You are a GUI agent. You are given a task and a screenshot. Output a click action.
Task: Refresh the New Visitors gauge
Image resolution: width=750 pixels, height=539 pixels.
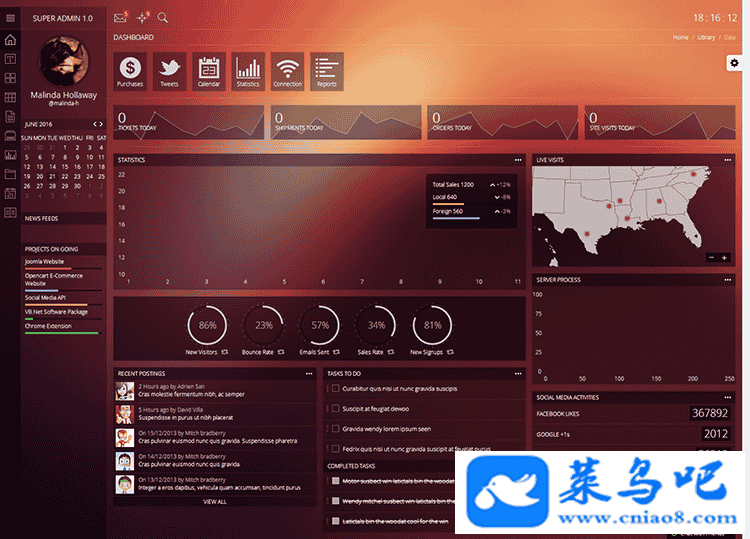(225, 352)
